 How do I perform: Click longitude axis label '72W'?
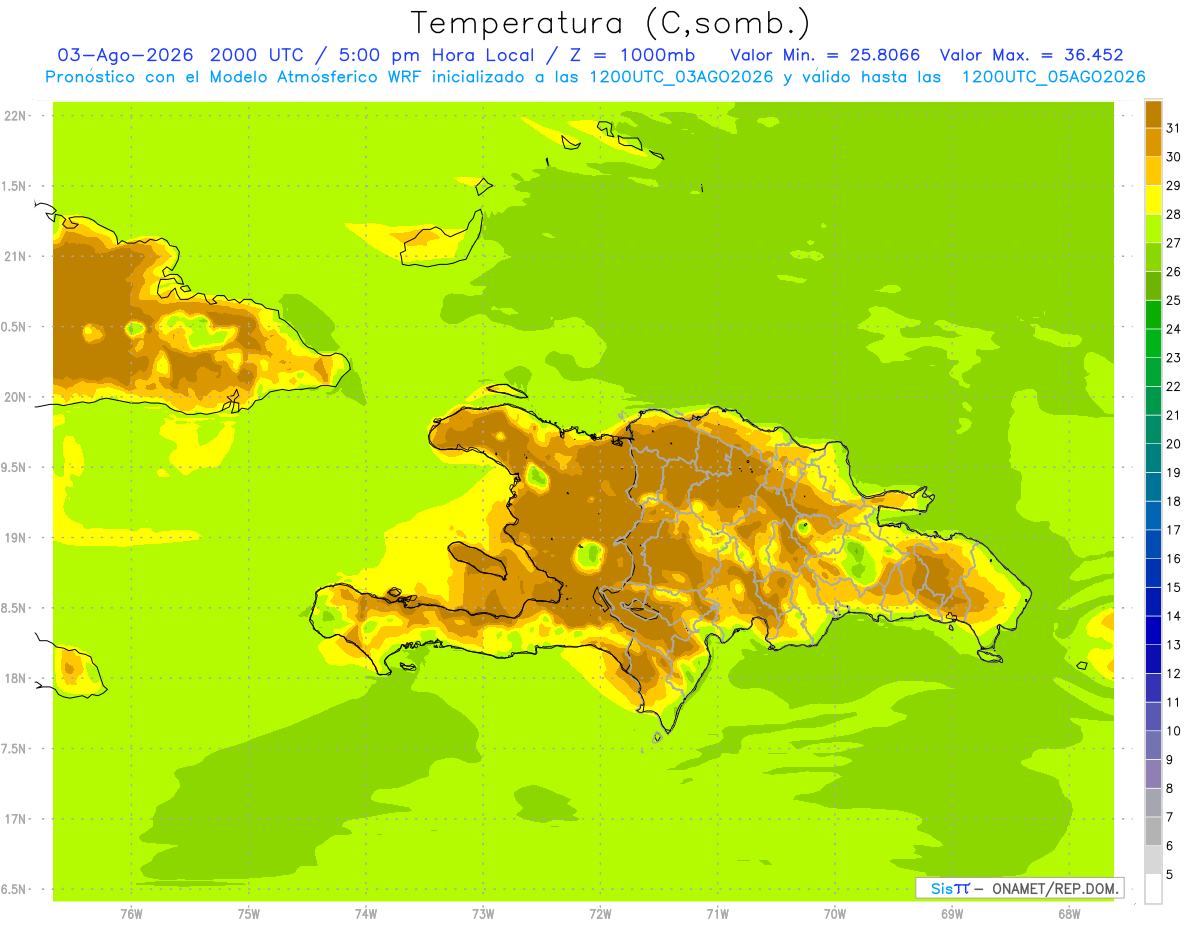tap(600, 913)
